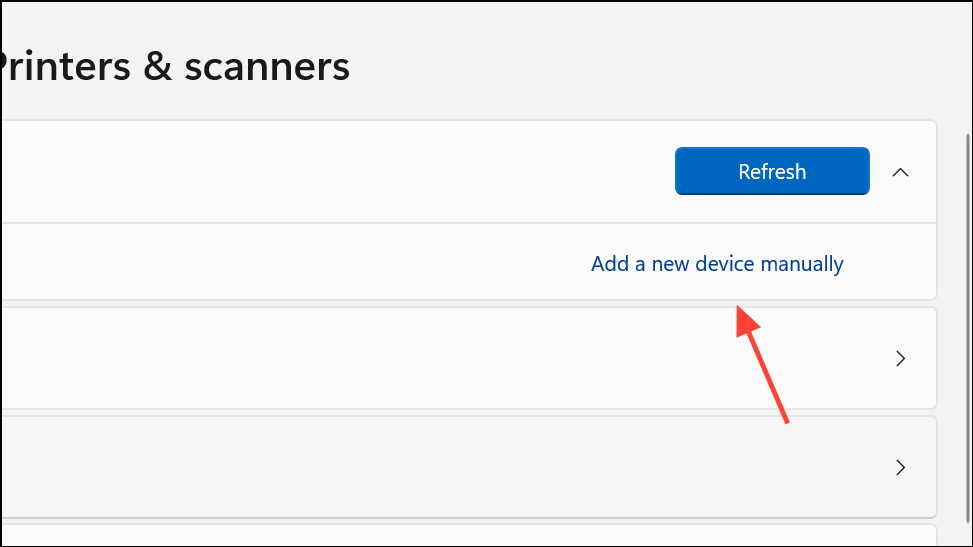
Task: Click the Printers & scanners page heading
Action: pyautogui.click(x=175, y=66)
